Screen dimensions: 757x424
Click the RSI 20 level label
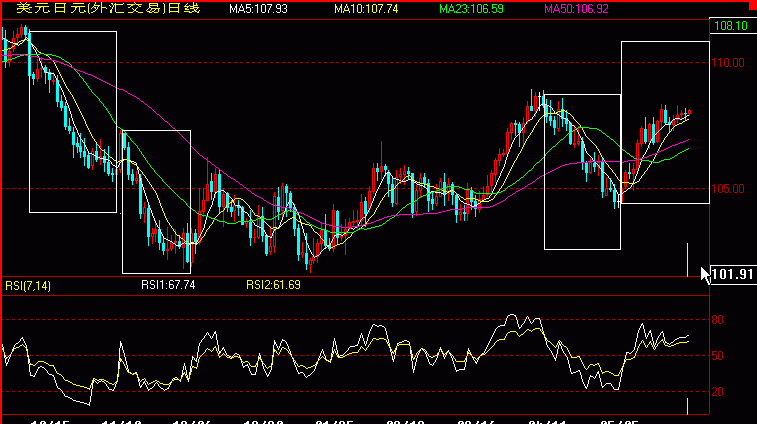(717, 392)
